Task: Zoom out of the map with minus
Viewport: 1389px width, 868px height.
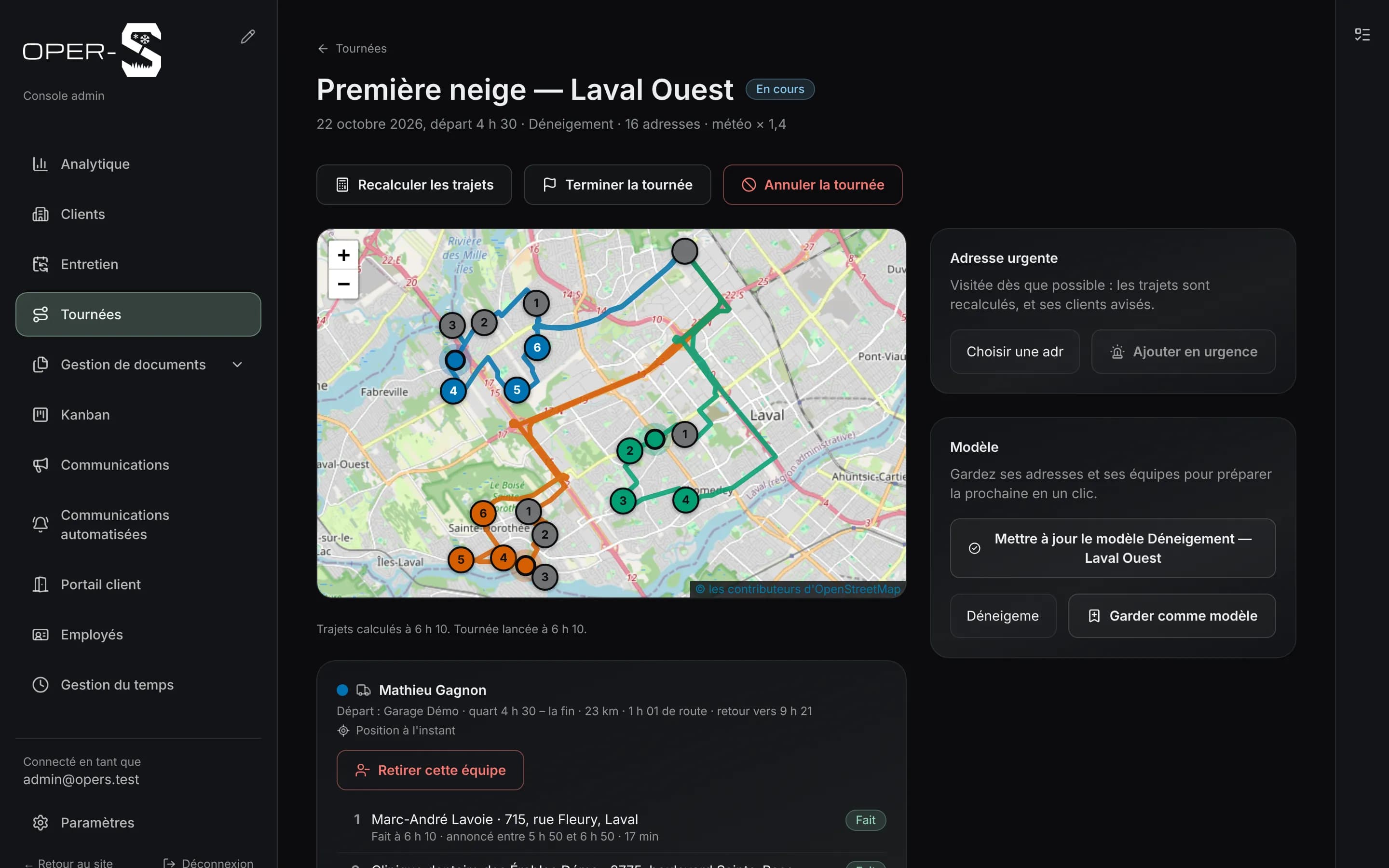Action: (343, 284)
